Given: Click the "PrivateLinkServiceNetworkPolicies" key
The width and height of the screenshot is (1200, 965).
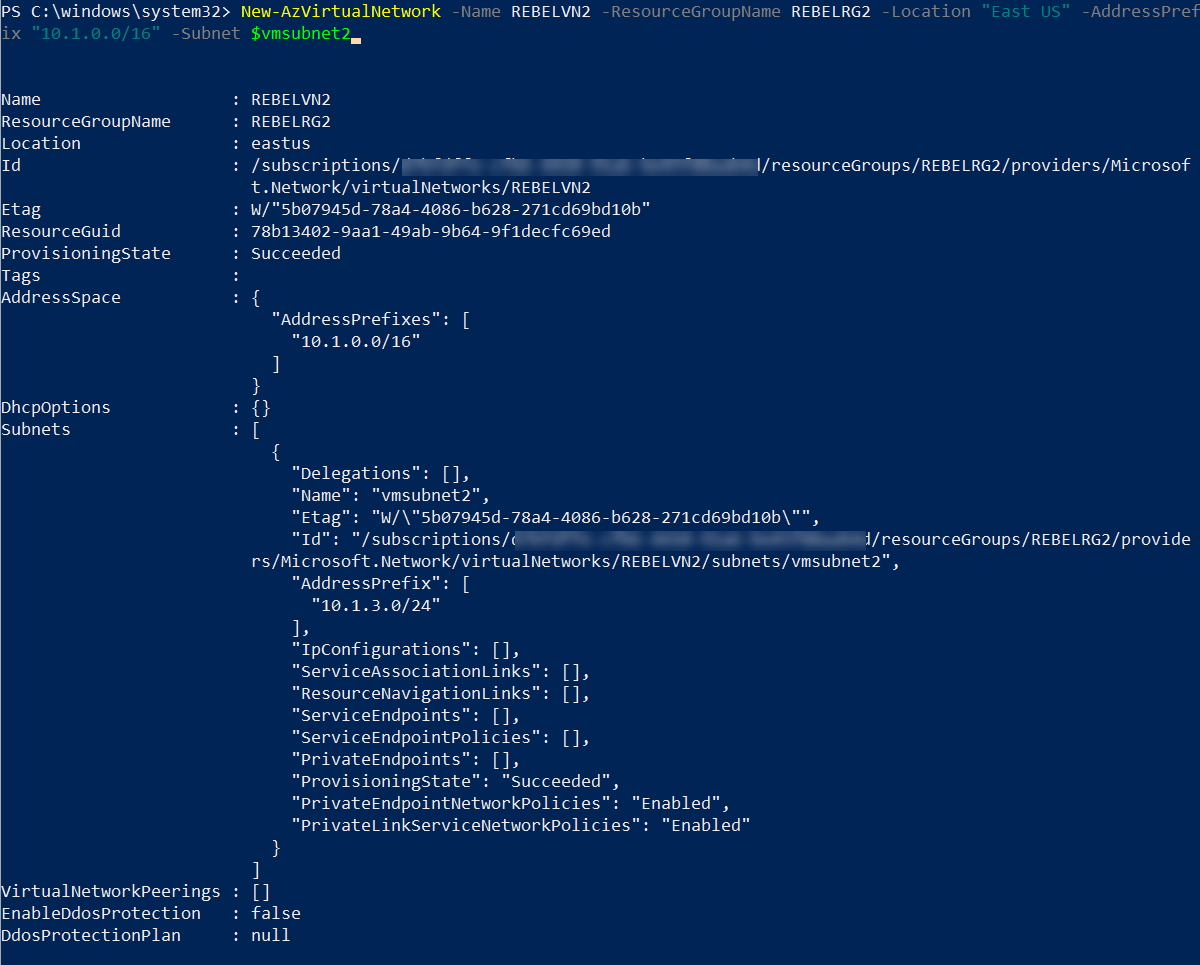Looking at the screenshot, I should click(466, 826).
